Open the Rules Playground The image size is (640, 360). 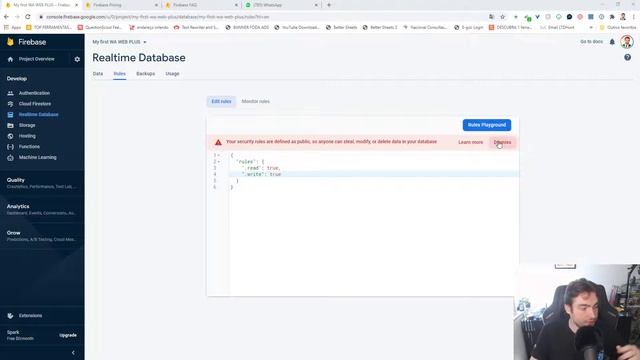coord(487,125)
